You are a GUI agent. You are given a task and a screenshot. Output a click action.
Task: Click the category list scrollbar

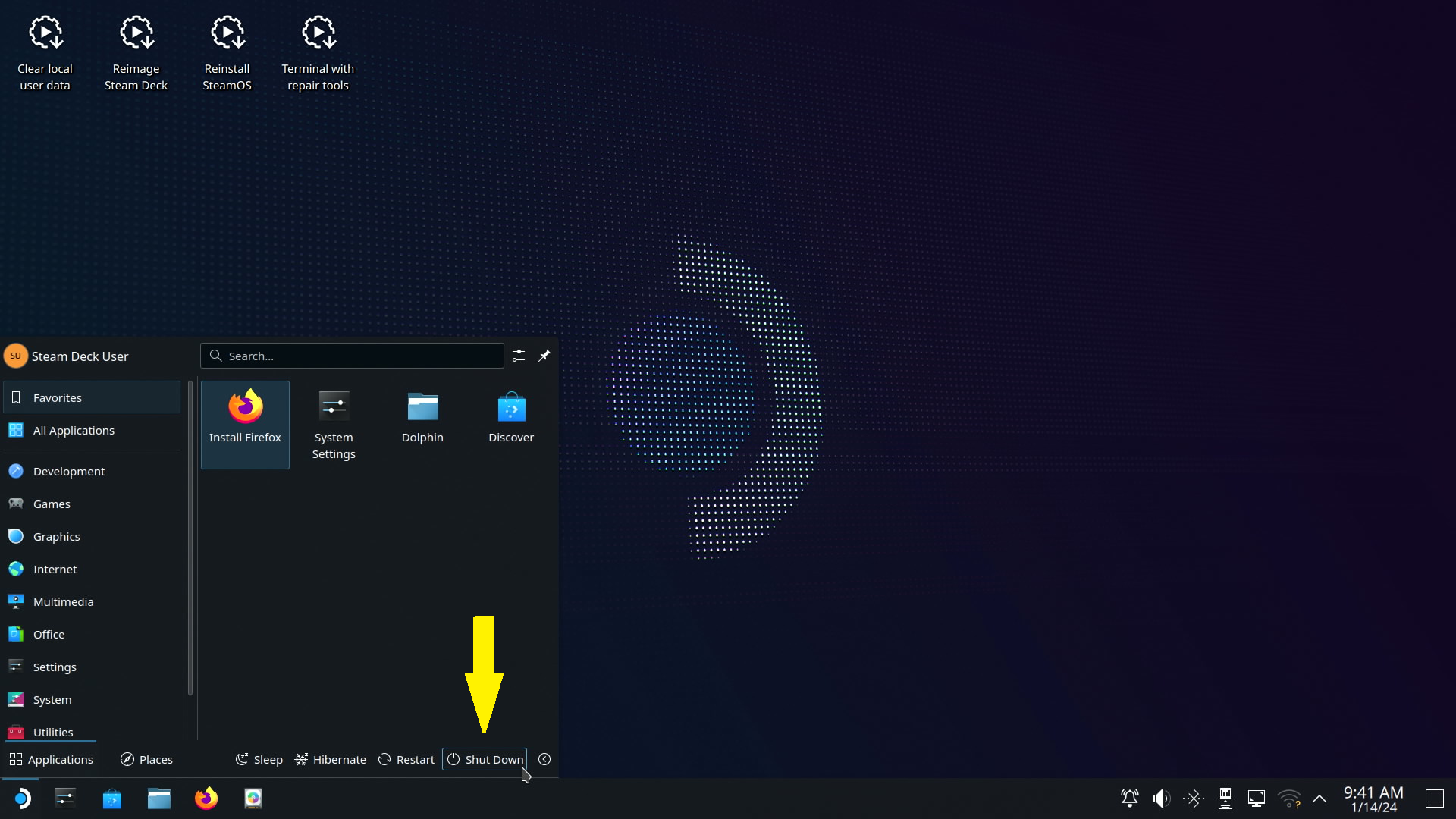pos(190,538)
